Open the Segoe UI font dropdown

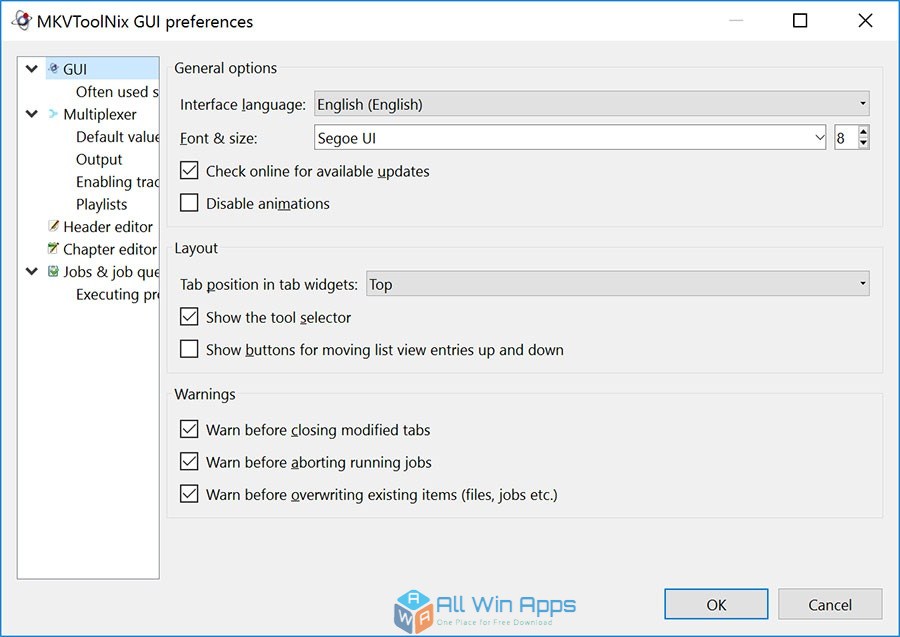[x=570, y=138]
